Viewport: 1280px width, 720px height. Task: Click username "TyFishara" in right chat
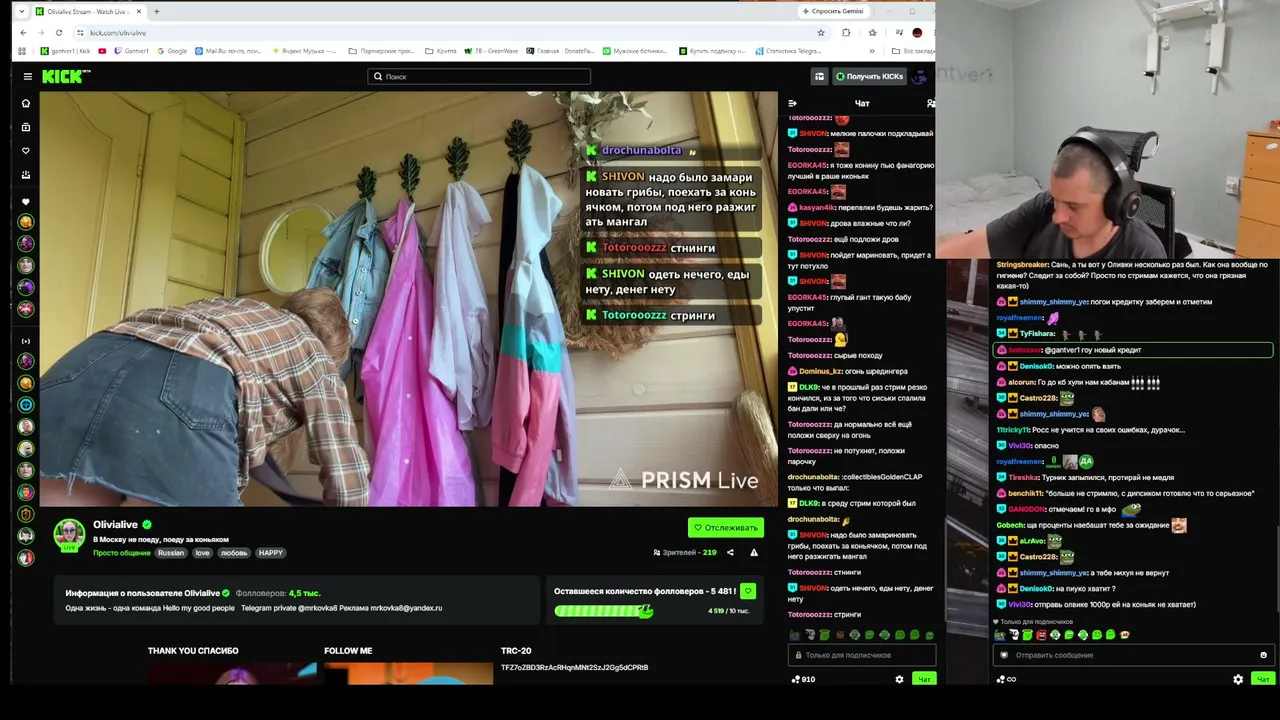point(1037,333)
